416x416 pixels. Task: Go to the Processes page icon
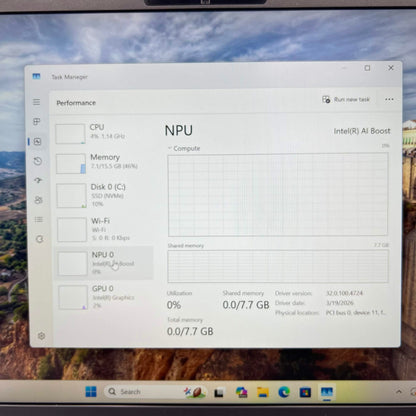(x=37, y=122)
